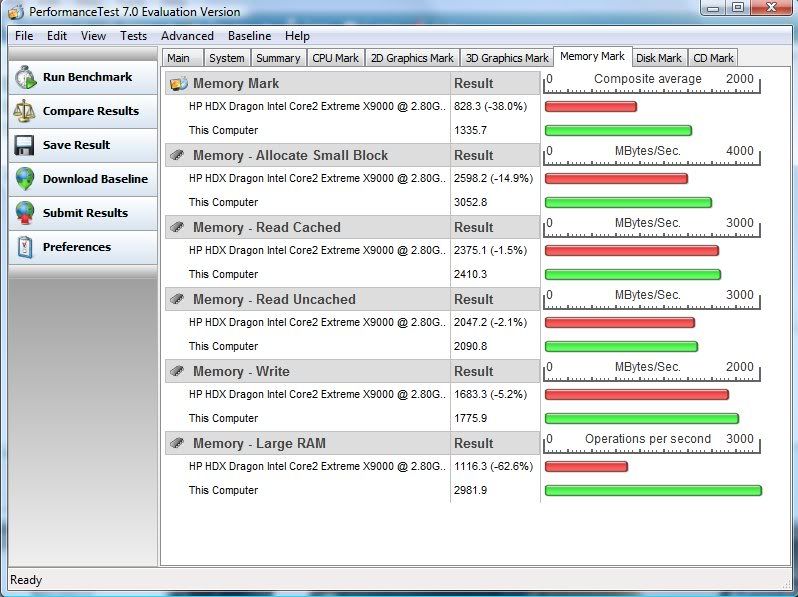Click the 2410.3 result value

click(x=470, y=274)
